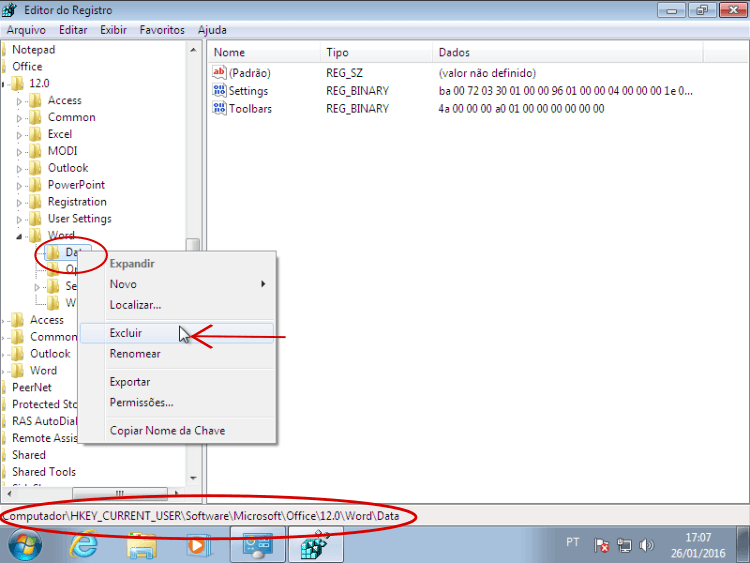Click the PT language indicator

click(x=573, y=542)
